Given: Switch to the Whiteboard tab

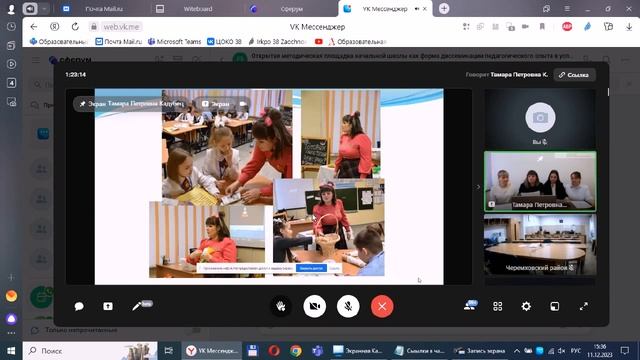Looking at the screenshot, I should click(x=198, y=9).
